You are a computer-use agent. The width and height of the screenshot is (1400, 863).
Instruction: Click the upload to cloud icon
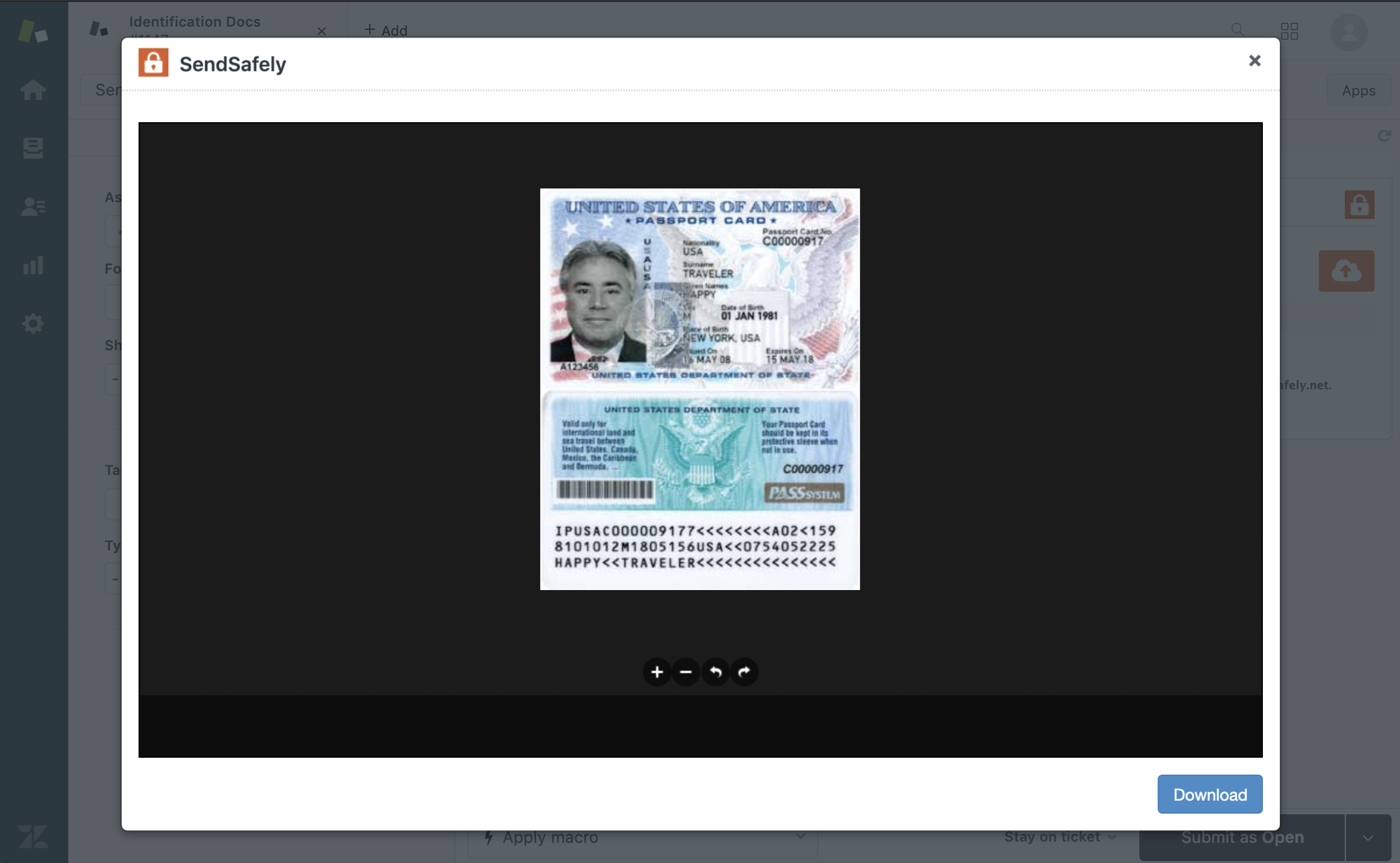1348,271
